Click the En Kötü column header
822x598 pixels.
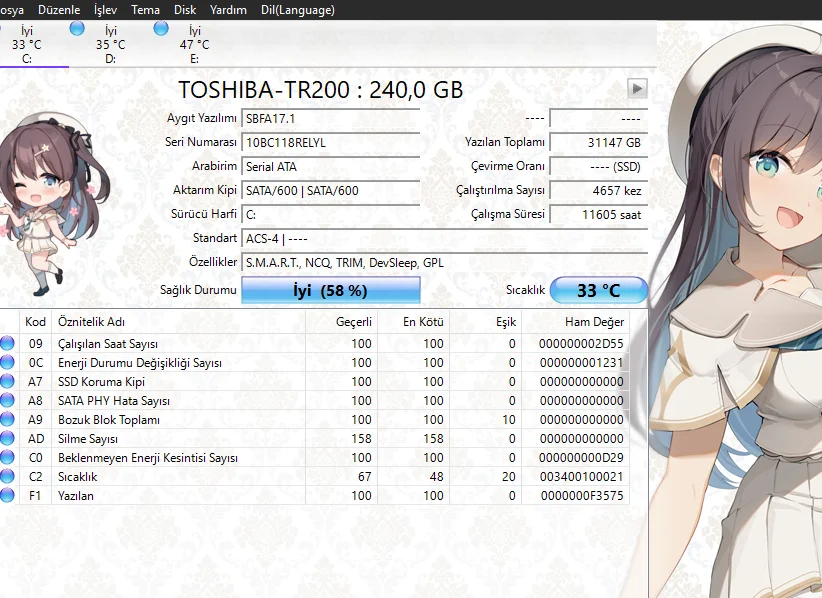(x=414, y=322)
